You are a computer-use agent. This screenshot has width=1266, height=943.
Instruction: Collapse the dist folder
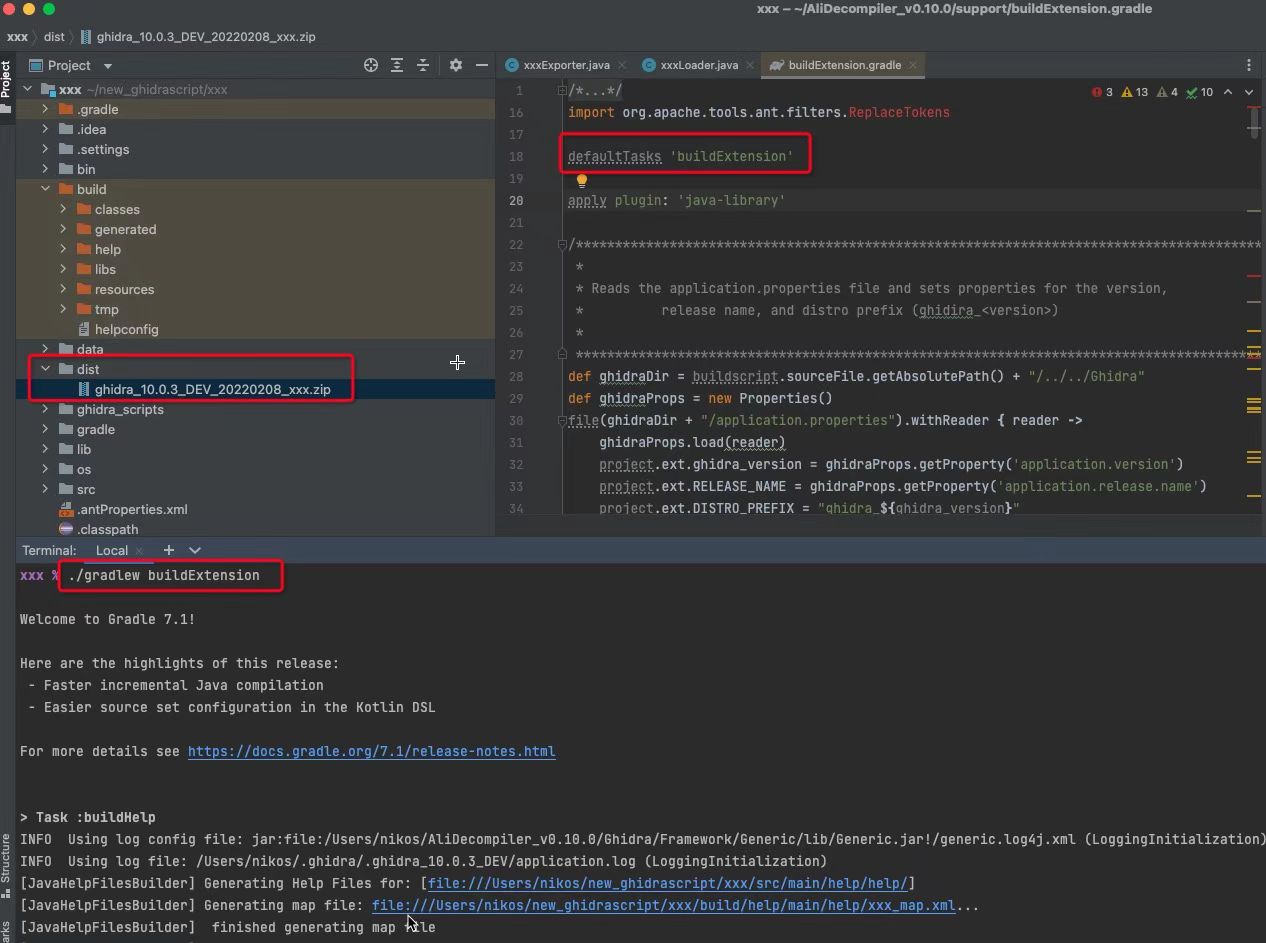click(x=46, y=369)
